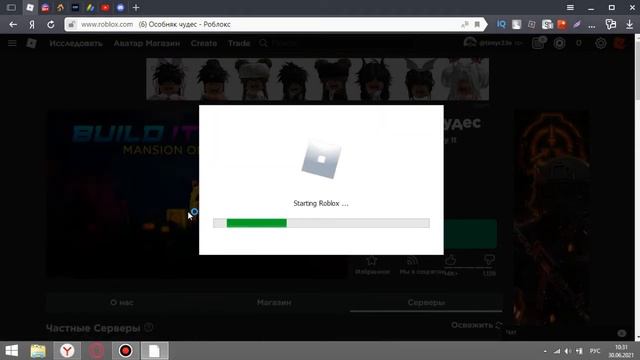
Task: Switch to the Серверы tab
Action: pos(426,302)
